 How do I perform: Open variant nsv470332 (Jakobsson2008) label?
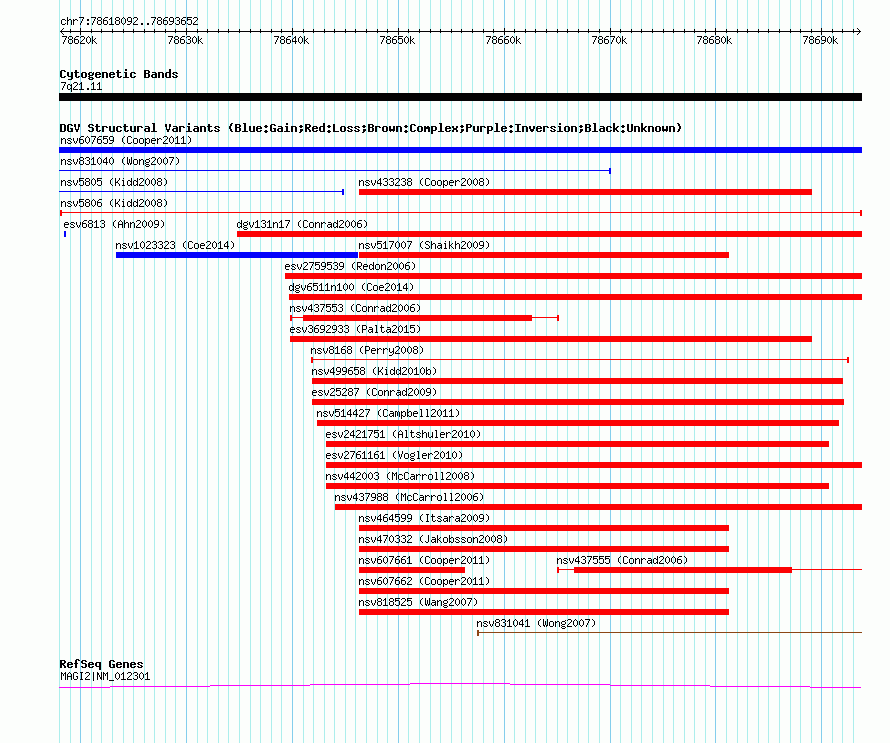[x=433, y=539]
